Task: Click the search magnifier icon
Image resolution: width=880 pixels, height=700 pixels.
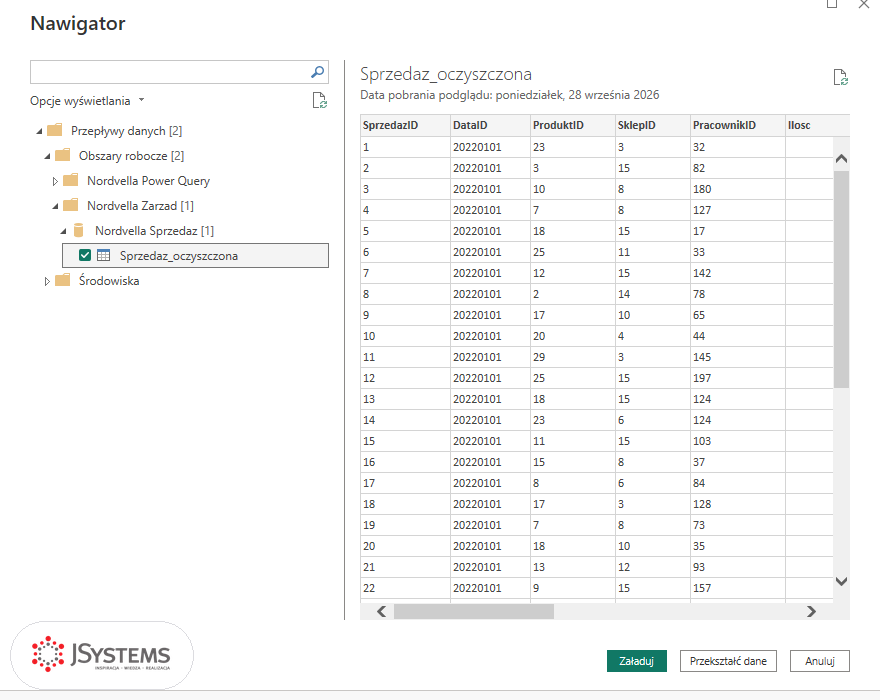Action: pyautogui.click(x=317, y=72)
